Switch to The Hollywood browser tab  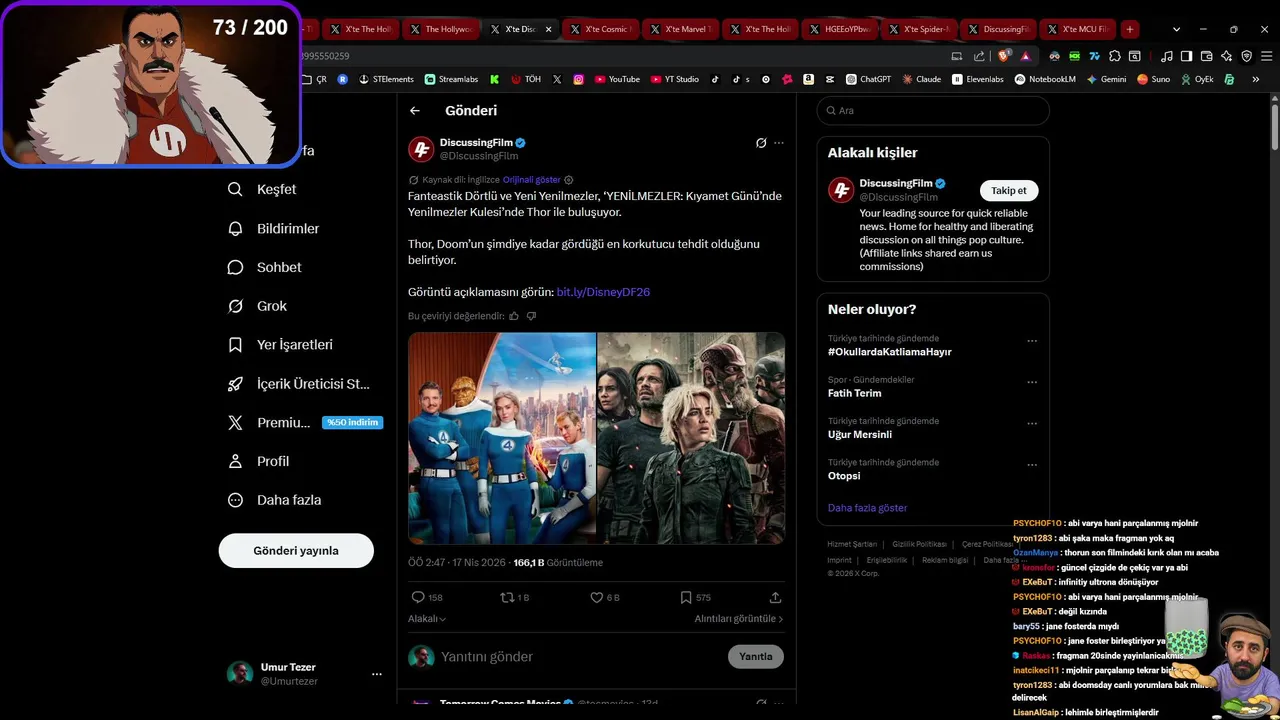coord(441,29)
